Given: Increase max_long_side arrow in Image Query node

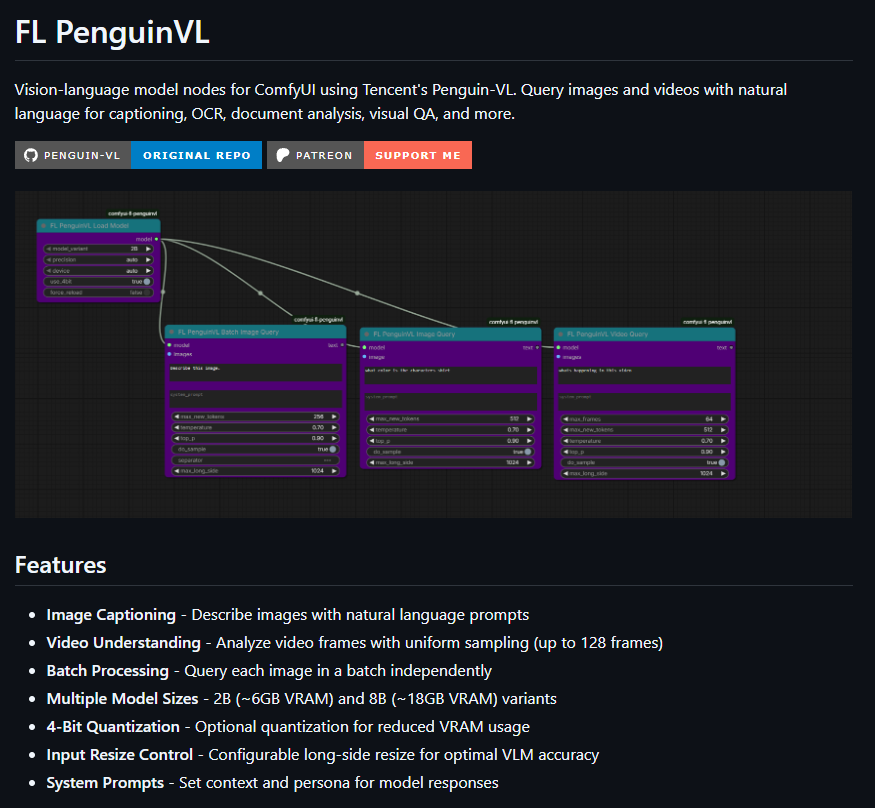Looking at the screenshot, I should [x=529, y=463].
